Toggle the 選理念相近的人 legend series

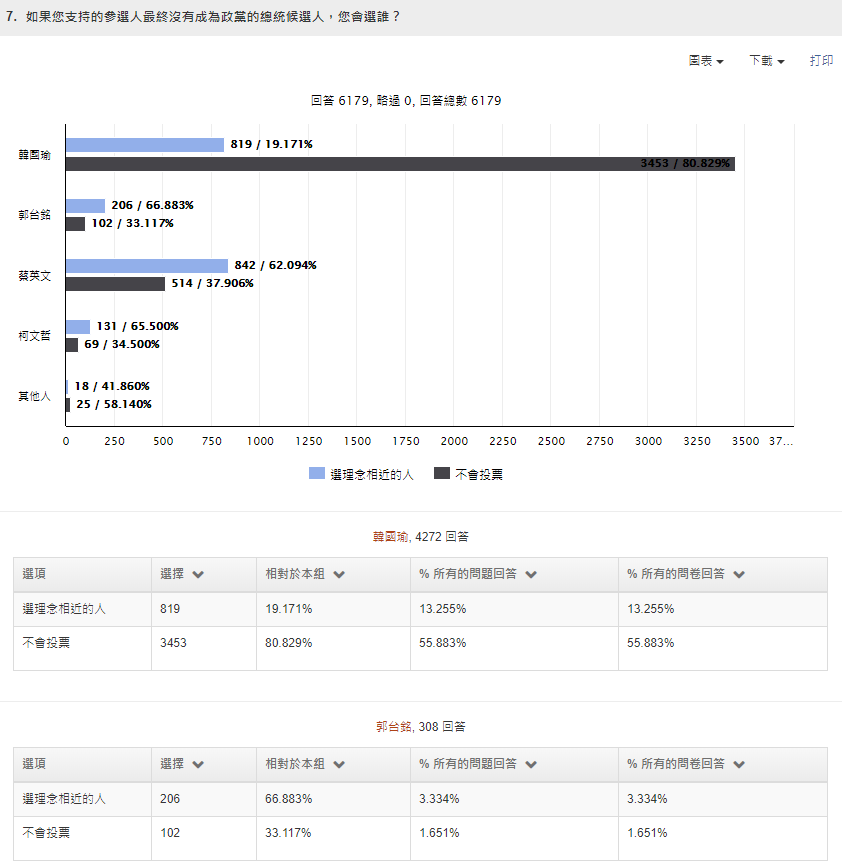coord(361,474)
